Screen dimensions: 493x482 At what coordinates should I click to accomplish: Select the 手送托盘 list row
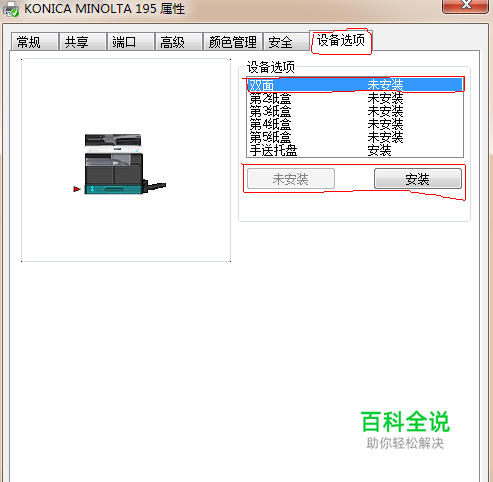point(355,150)
